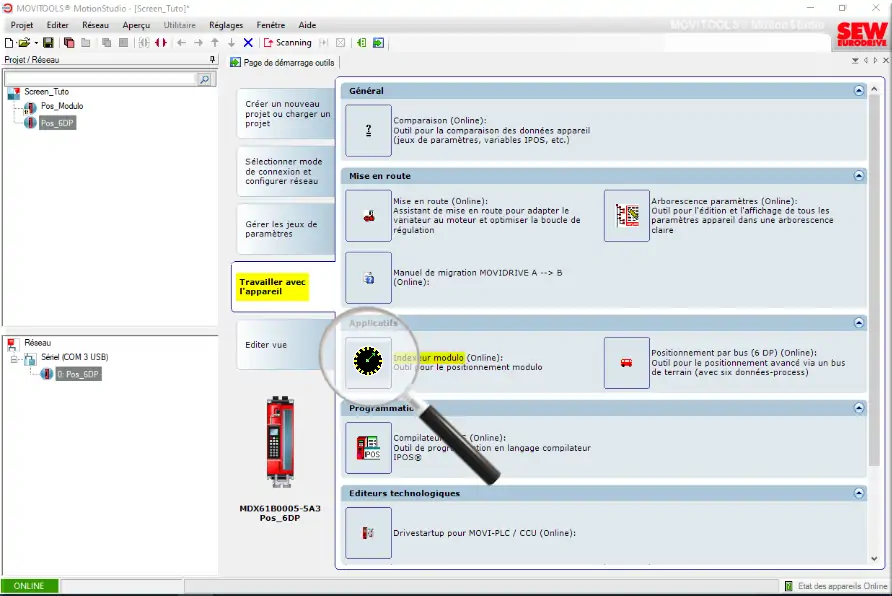This screenshot has width=892, height=596.
Task: Click the green ONLINE status indicator
Action: click(29, 586)
